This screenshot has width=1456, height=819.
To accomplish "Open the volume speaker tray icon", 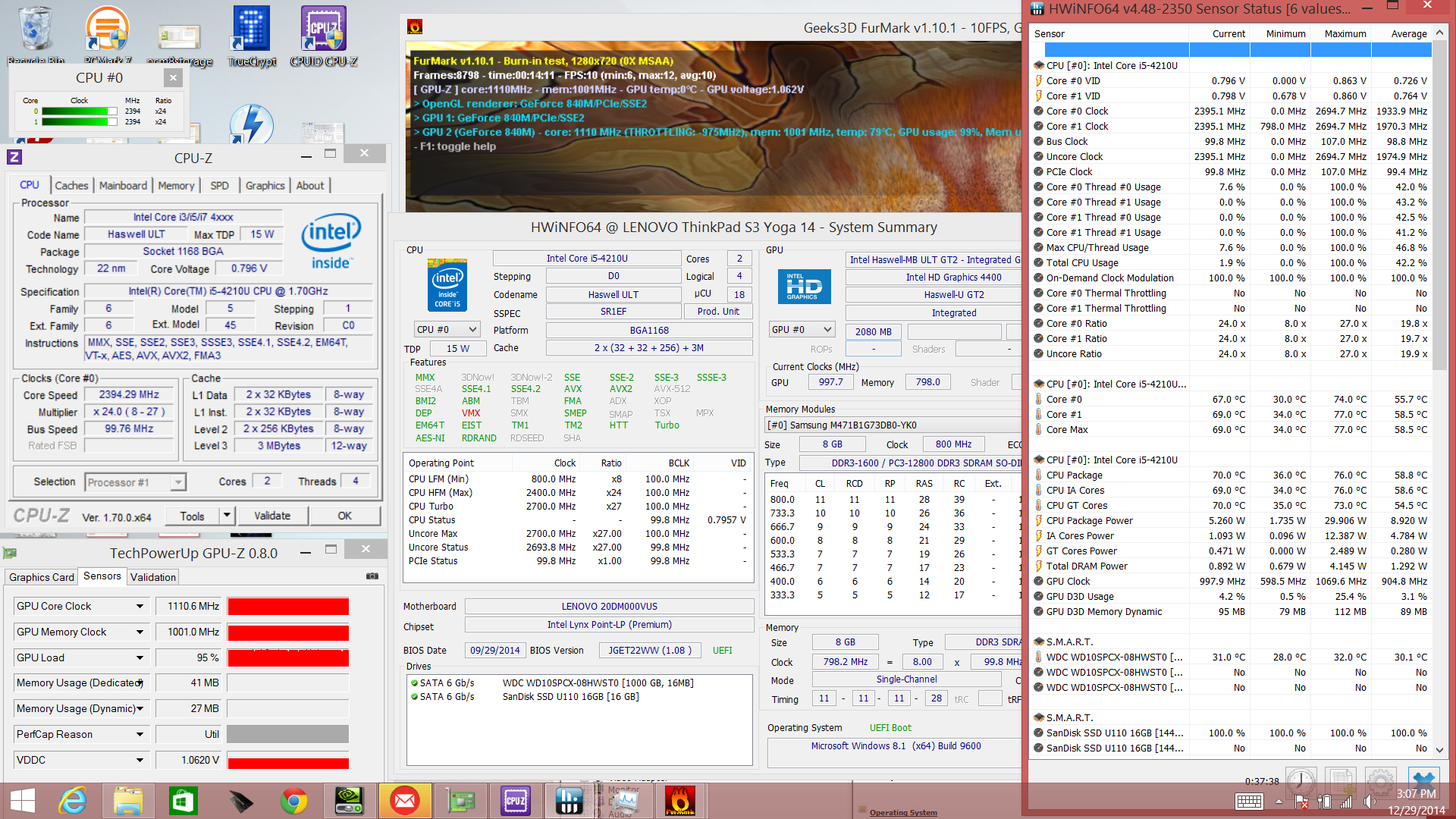I will coord(1370,802).
